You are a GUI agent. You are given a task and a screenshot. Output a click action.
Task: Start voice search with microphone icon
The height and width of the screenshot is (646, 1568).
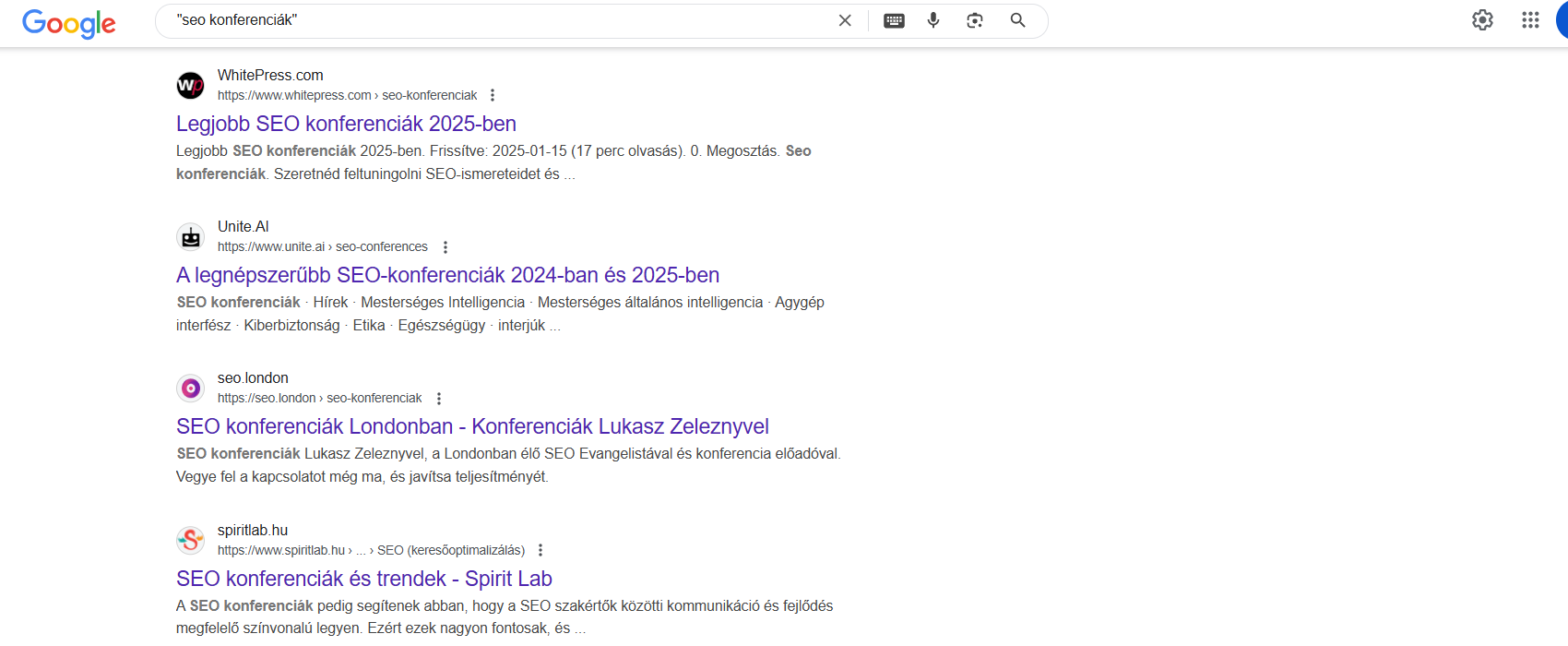click(933, 20)
